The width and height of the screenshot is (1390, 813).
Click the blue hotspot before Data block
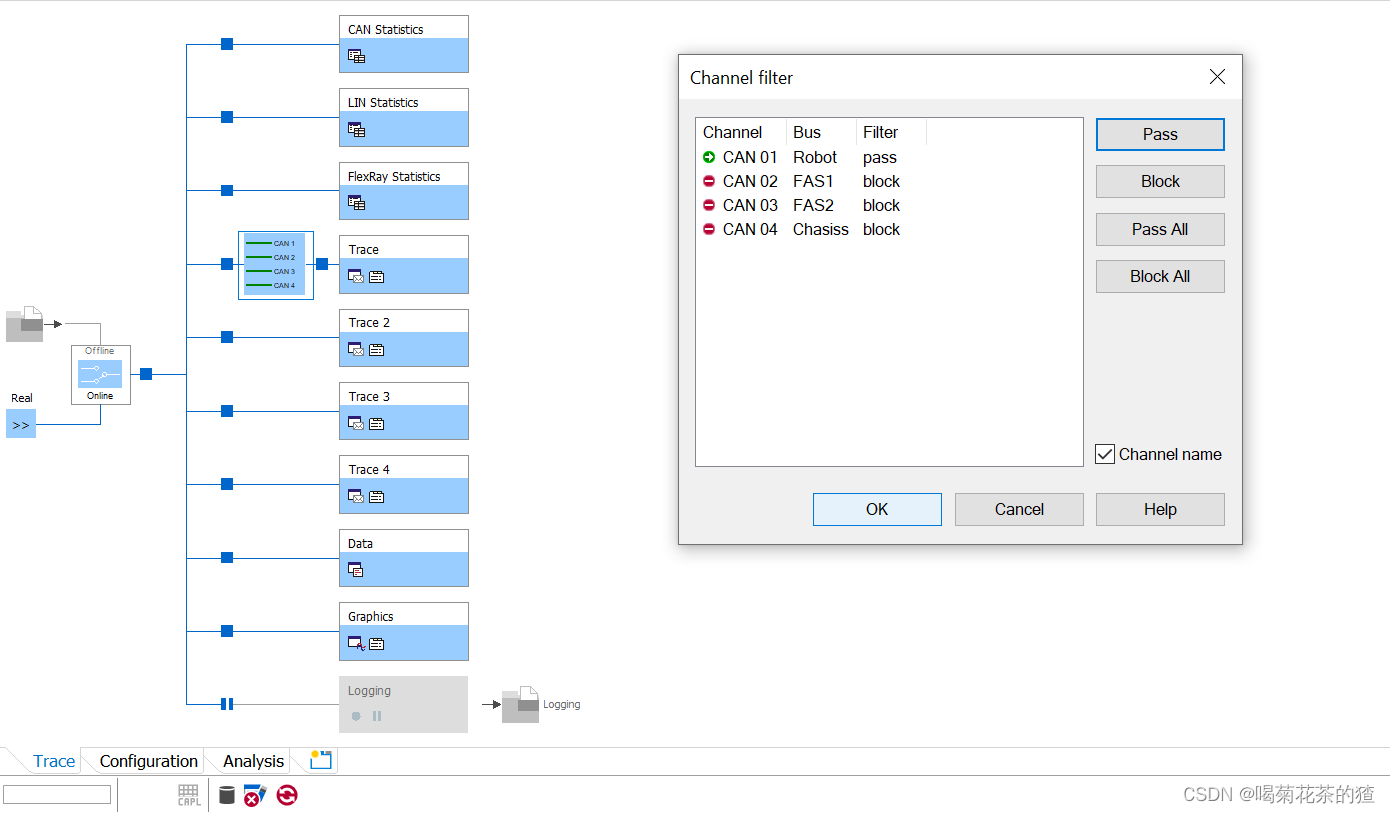point(227,557)
